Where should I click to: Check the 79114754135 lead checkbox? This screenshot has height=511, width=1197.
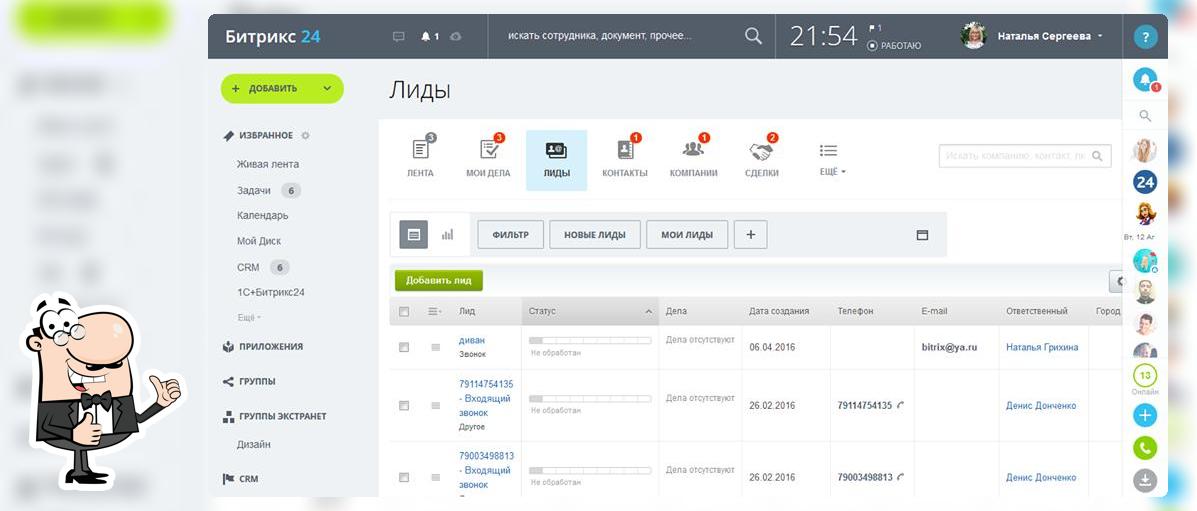point(404,406)
